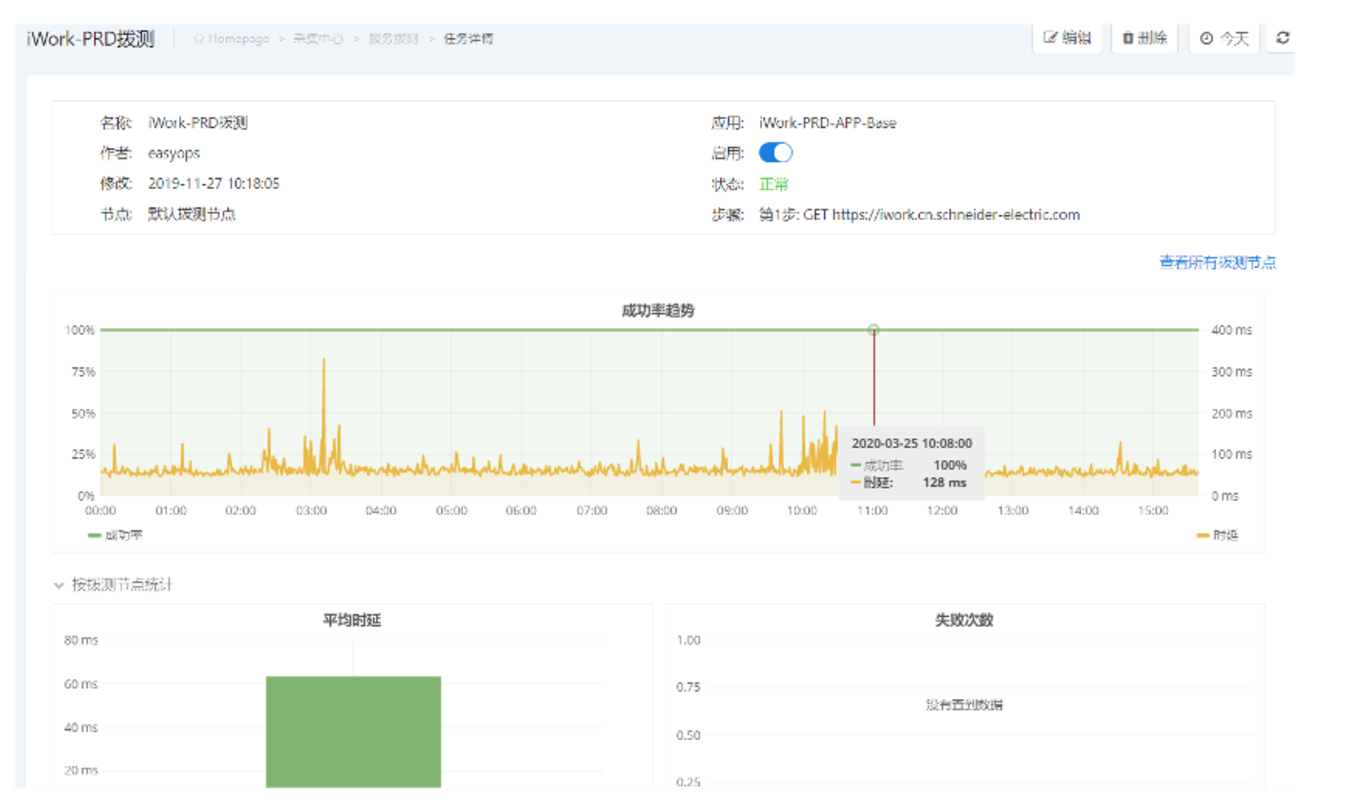
Task: Click the 失败次数 chart title
Action: (x=964, y=620)
